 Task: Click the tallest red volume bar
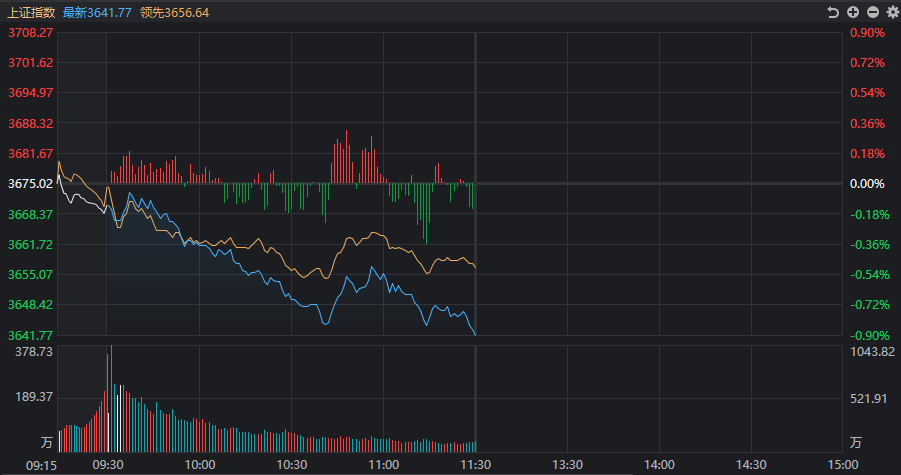point(107,403)
